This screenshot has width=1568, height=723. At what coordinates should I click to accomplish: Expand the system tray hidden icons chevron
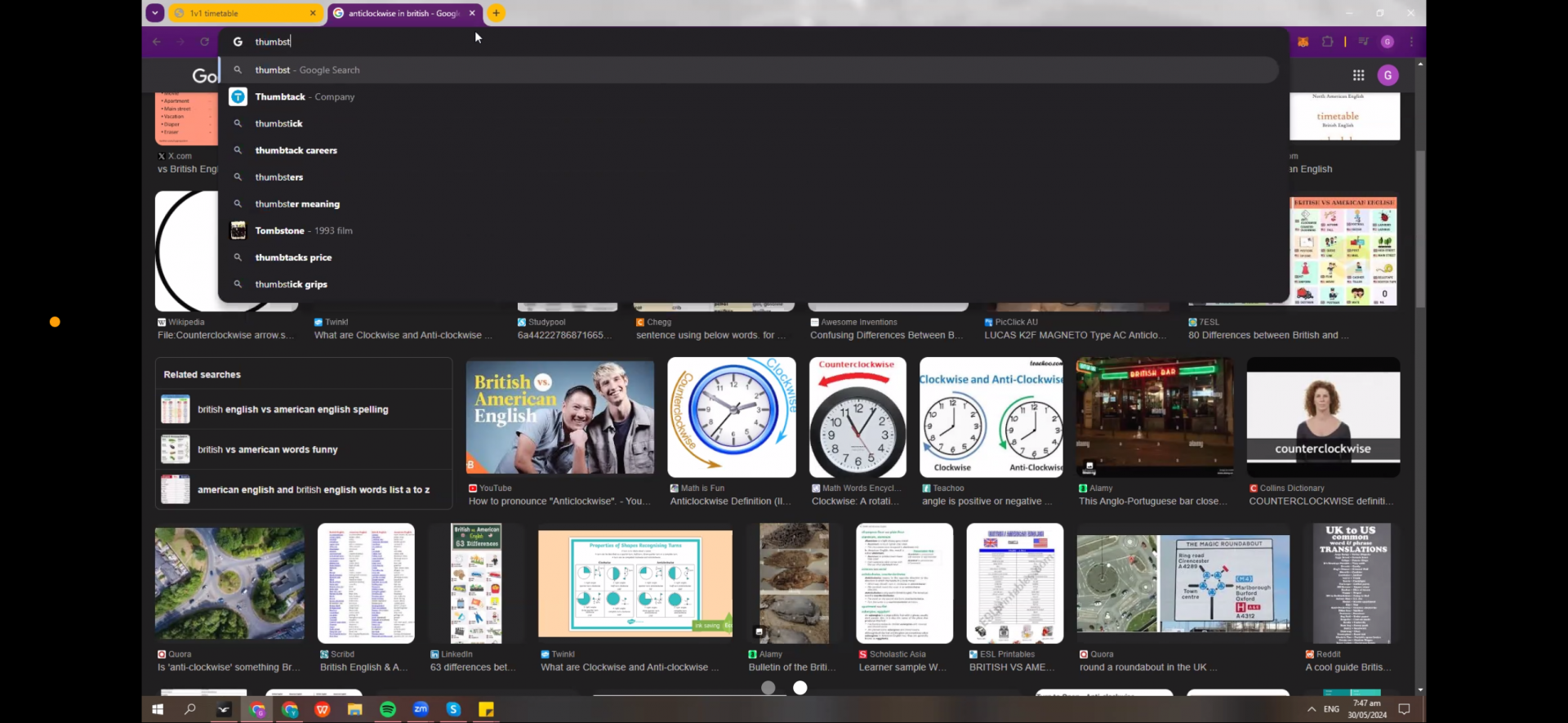click(1312, 709)
